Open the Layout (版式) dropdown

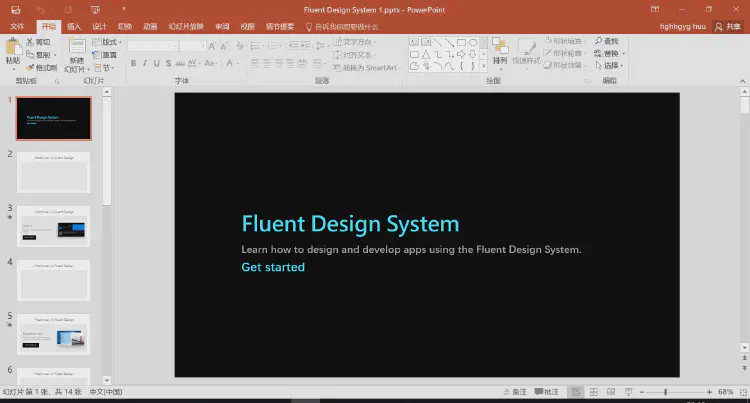click(109, 42)
